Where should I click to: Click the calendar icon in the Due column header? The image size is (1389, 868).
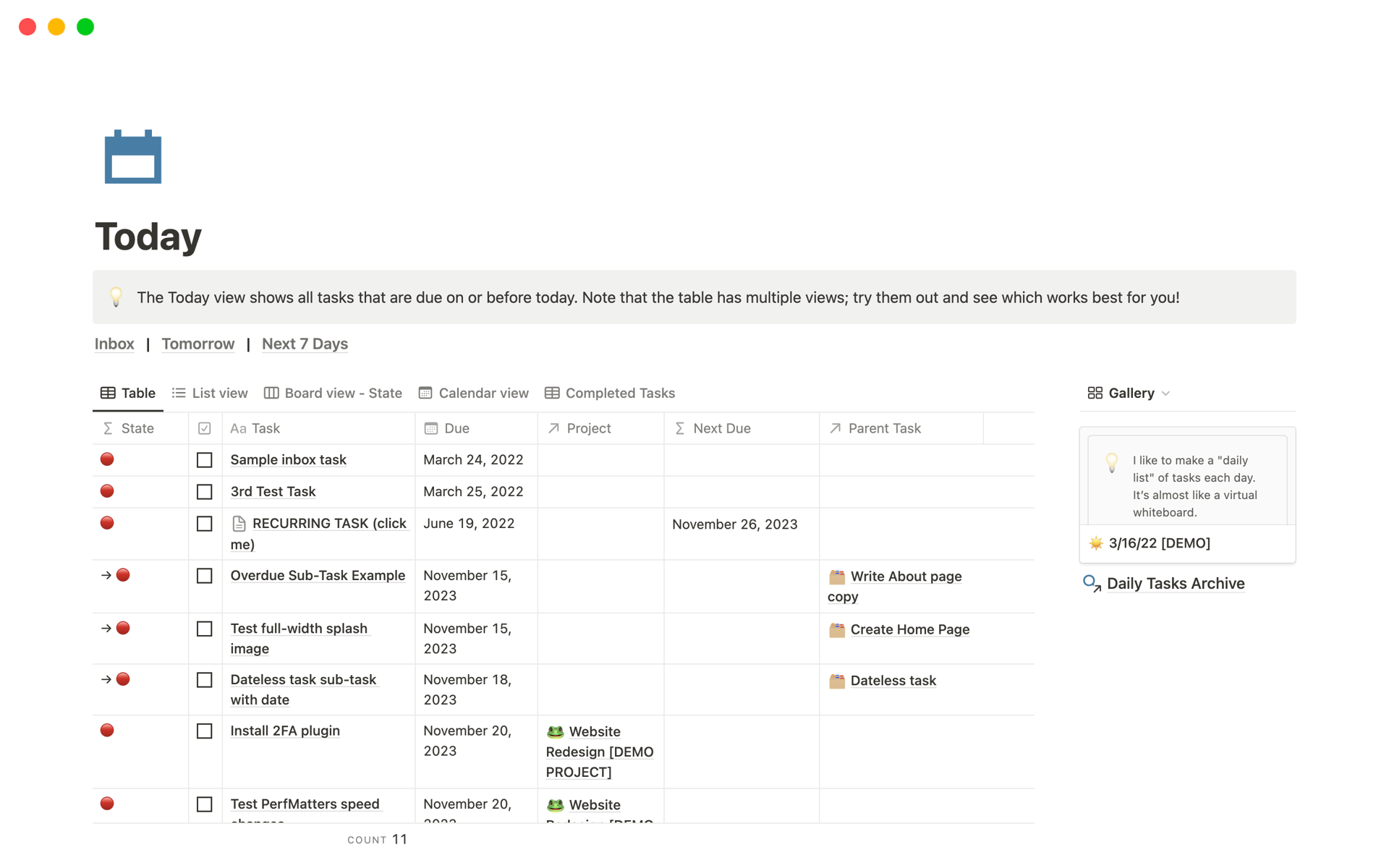pos(431,428)
